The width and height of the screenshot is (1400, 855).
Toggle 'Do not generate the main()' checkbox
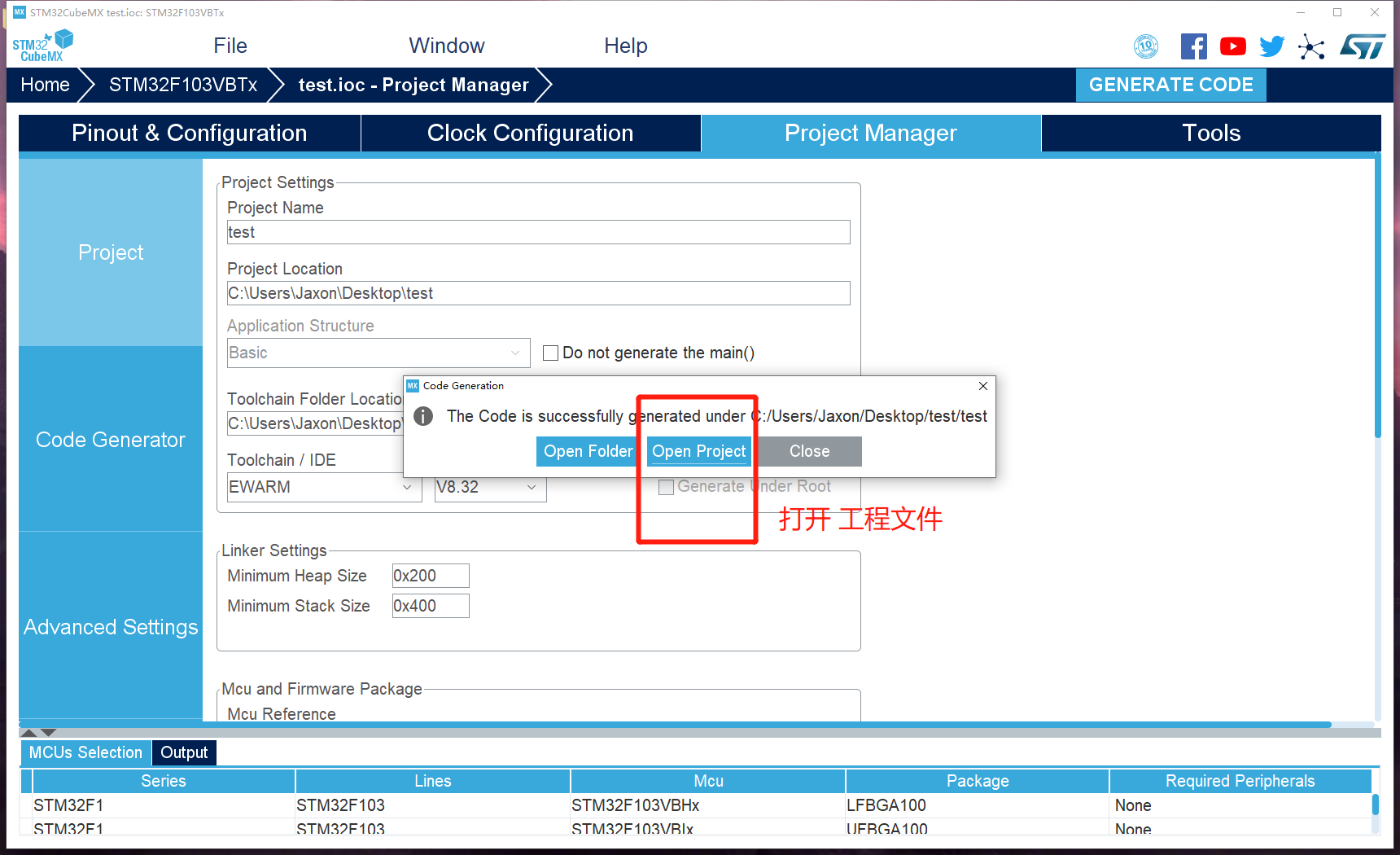(x=551, y=353)
